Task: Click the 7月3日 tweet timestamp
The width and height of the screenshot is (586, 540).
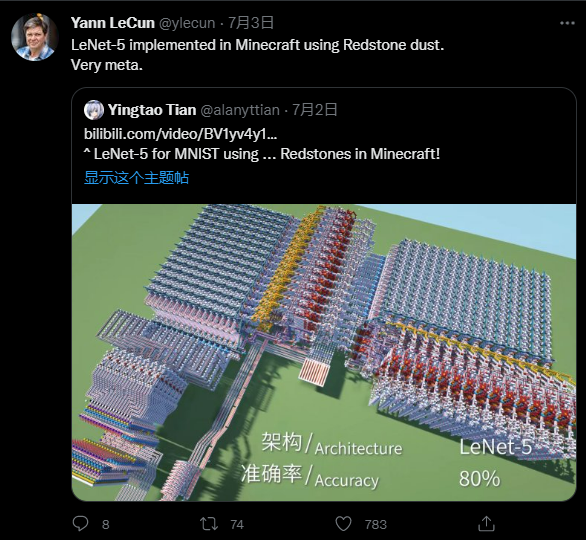Action: tap(251, 23)
